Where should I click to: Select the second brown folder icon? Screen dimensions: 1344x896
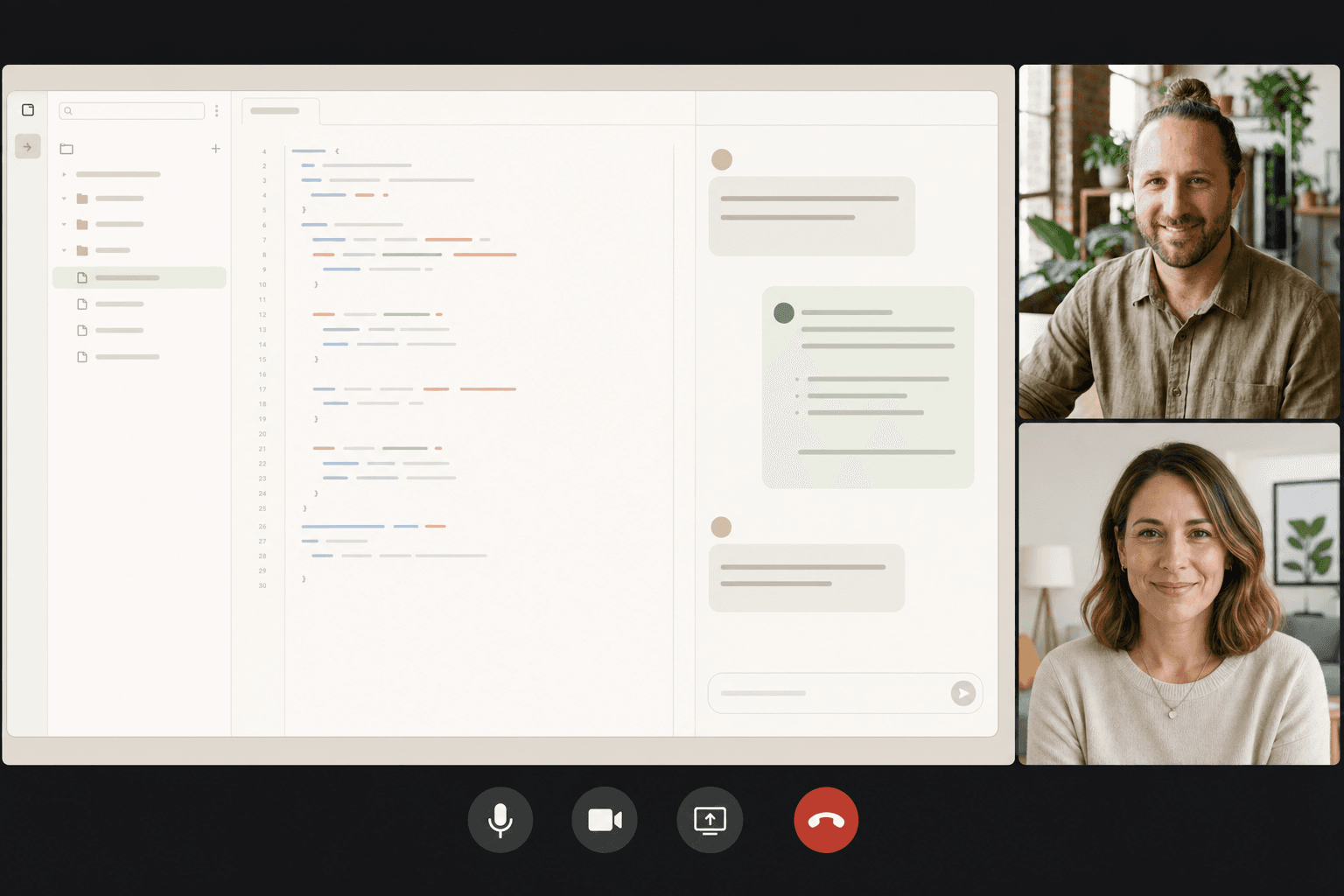[82, 224]
